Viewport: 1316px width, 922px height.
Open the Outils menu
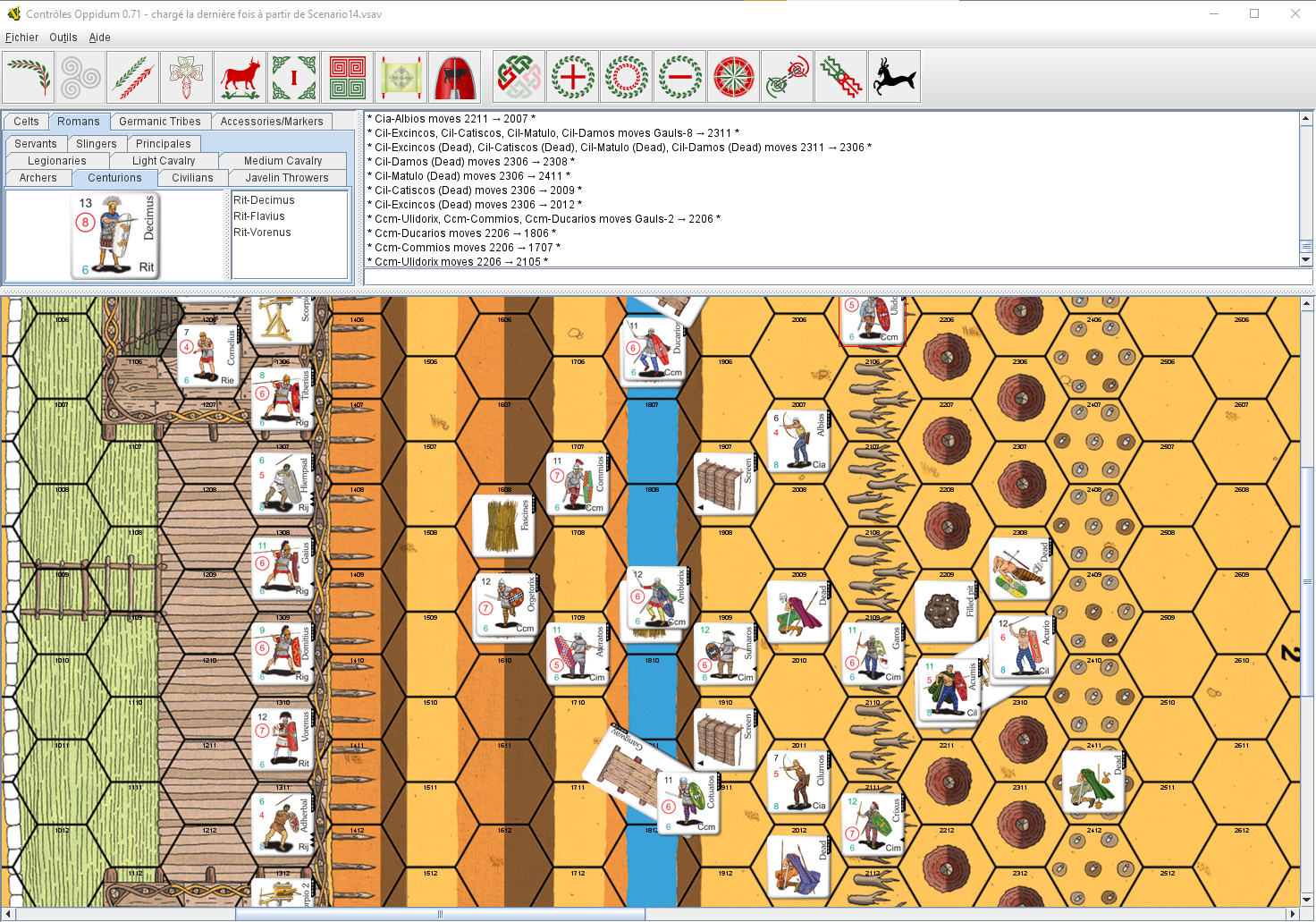click(63, 38)
